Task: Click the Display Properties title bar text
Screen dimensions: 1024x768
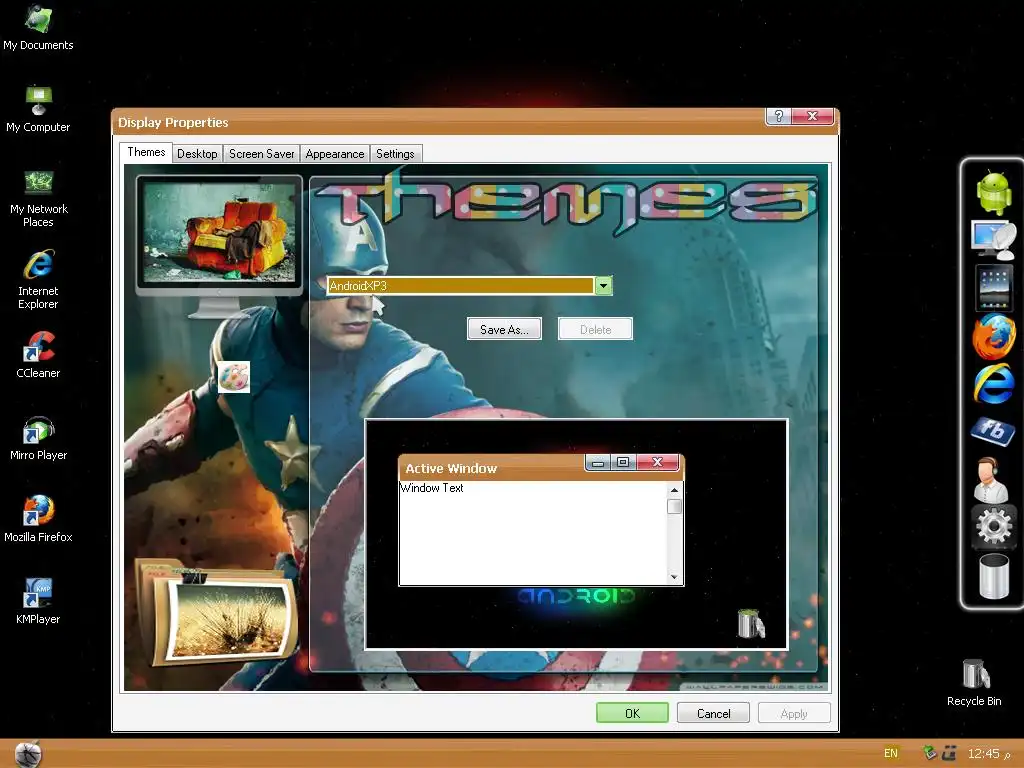Action: click(x=173, y=122)
